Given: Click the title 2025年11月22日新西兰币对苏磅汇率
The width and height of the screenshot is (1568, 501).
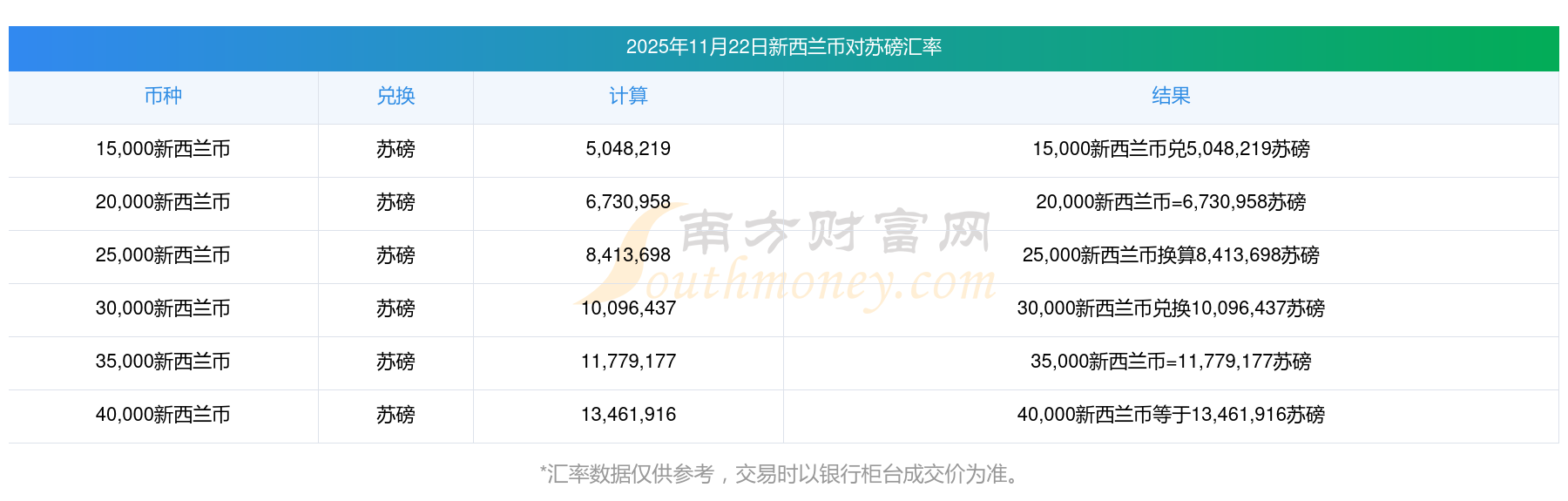Looking at the screenshot, I should pos(784,47).
